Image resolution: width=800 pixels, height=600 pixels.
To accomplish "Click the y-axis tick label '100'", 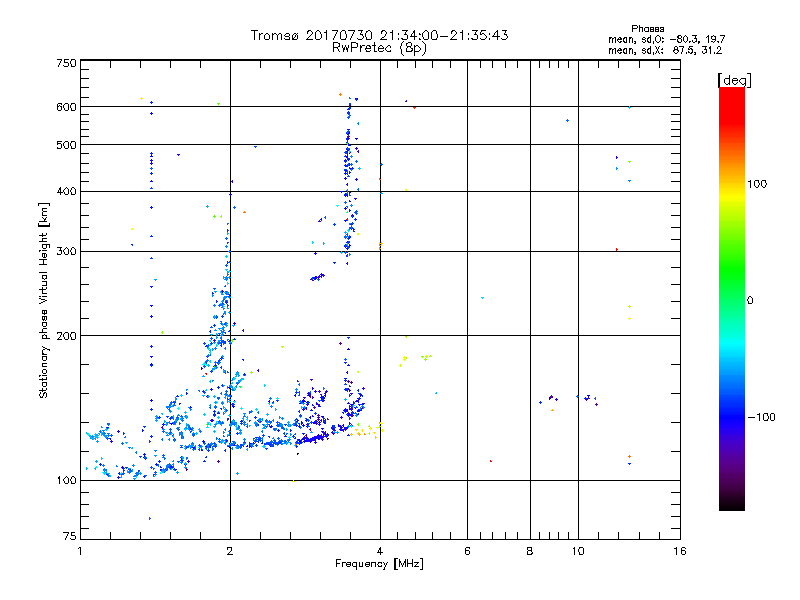I will point(66,480).
